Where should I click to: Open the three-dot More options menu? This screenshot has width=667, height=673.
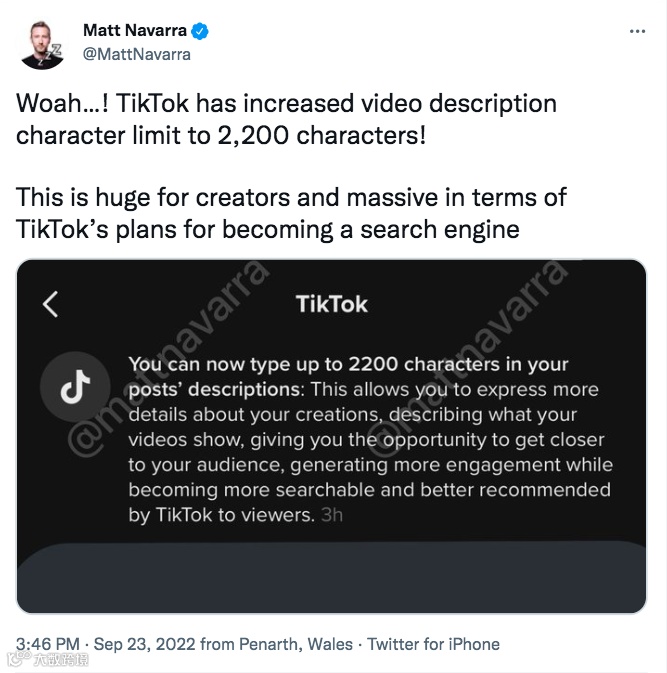[x=637, y=32]
